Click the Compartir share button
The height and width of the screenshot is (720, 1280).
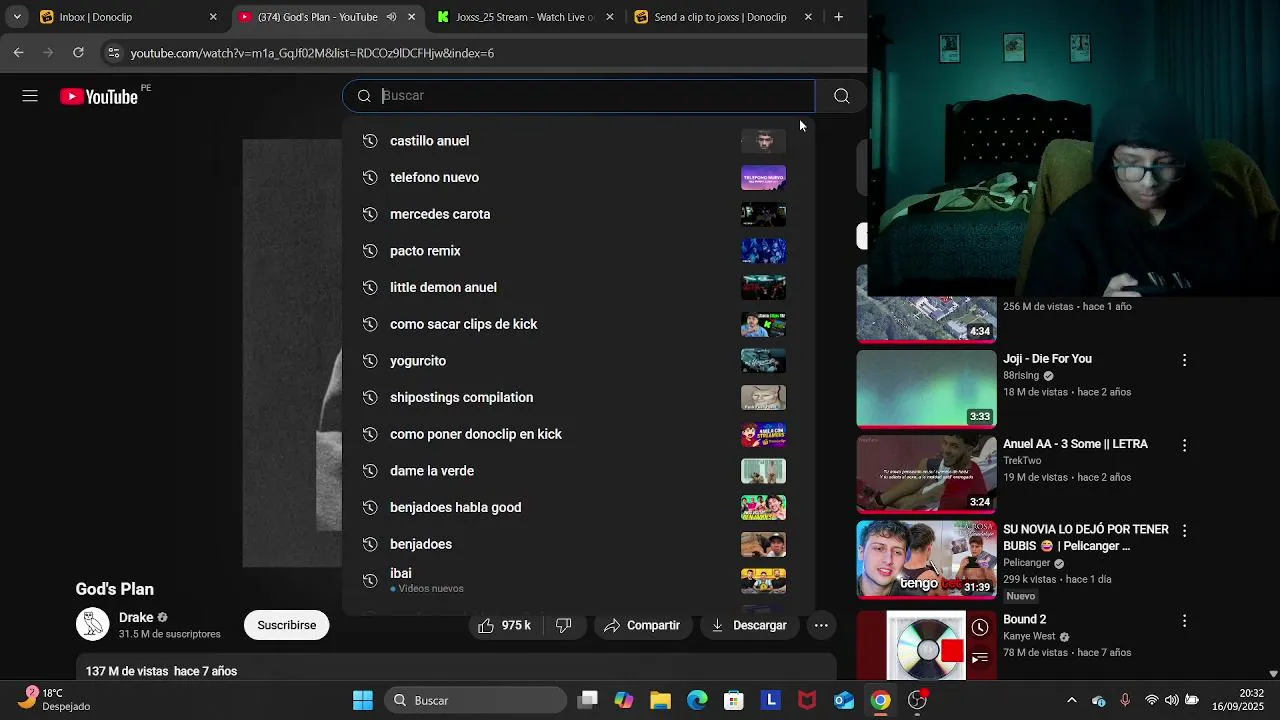point(642,625)
